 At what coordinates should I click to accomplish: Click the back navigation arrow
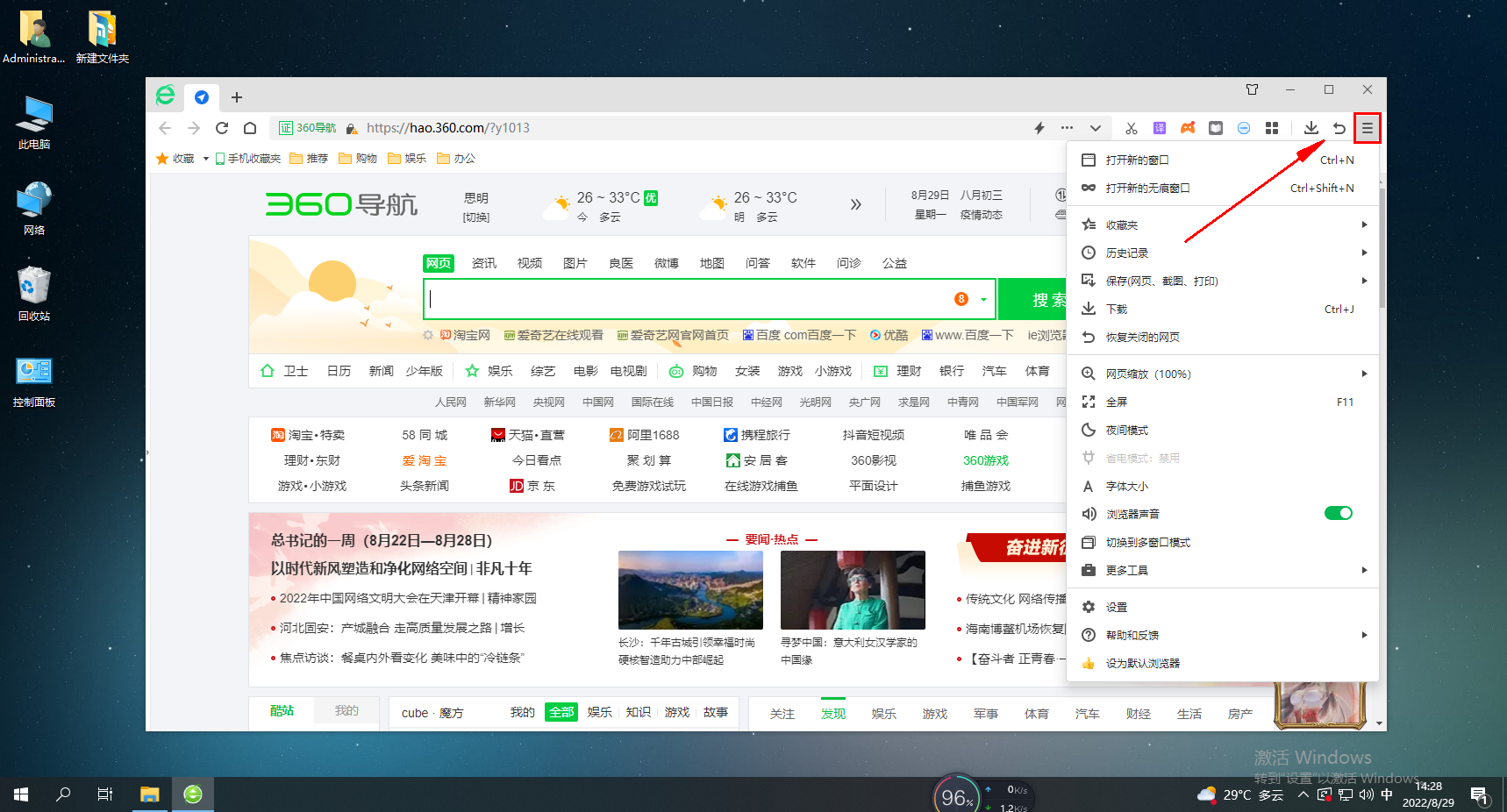point(165,128)
